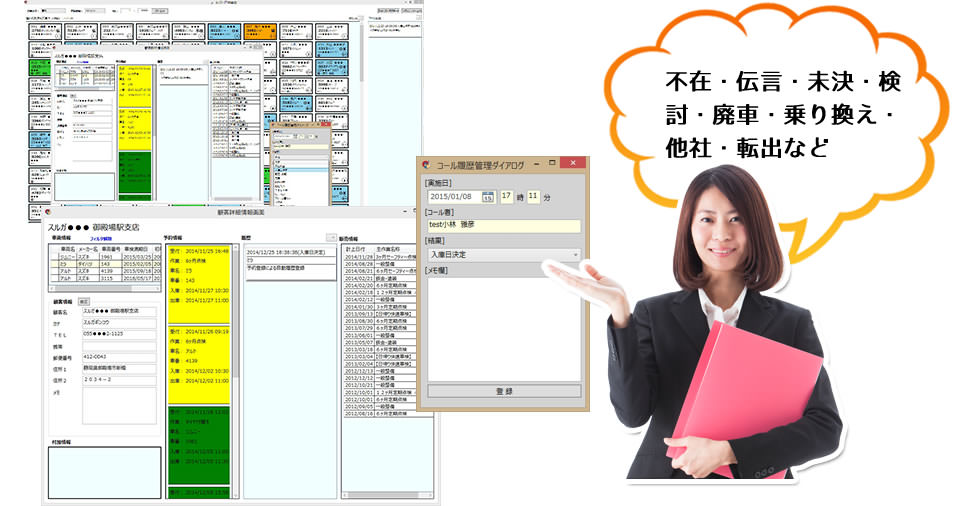Click the customer memo text area
Screen dimensions: 960x506
coord(119,406)
